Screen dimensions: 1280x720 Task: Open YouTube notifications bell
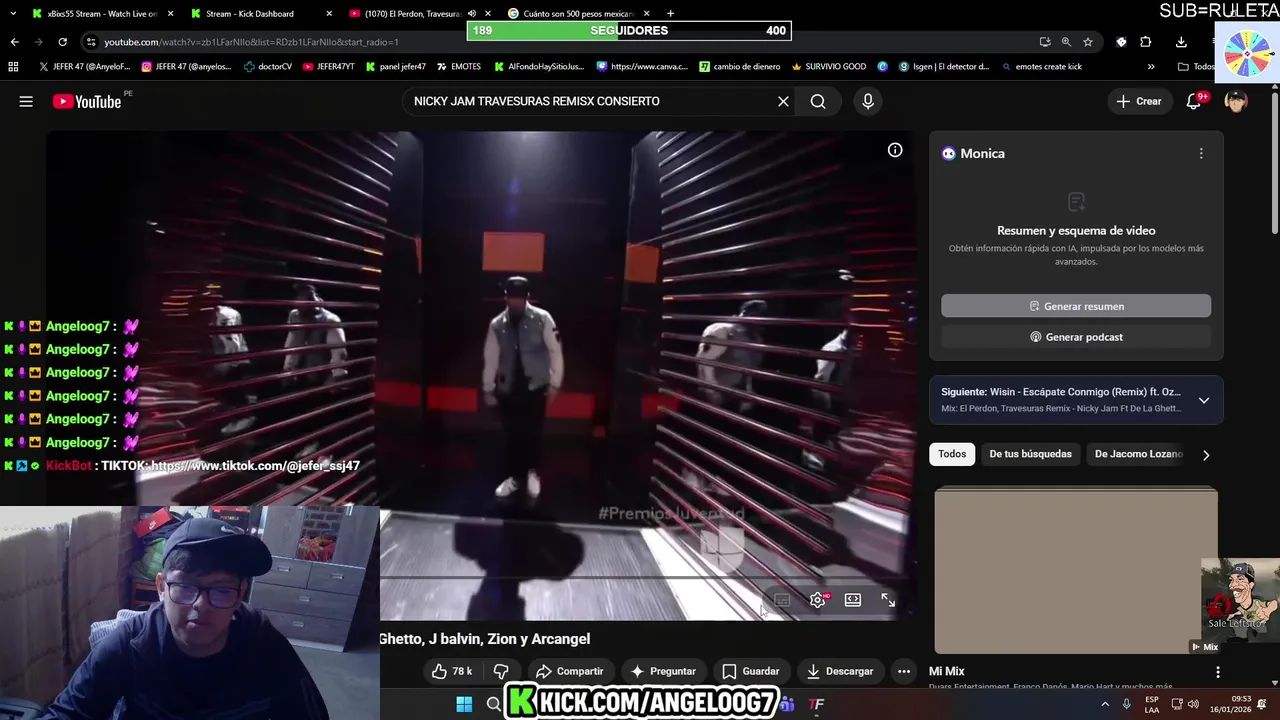point(1194,101)
